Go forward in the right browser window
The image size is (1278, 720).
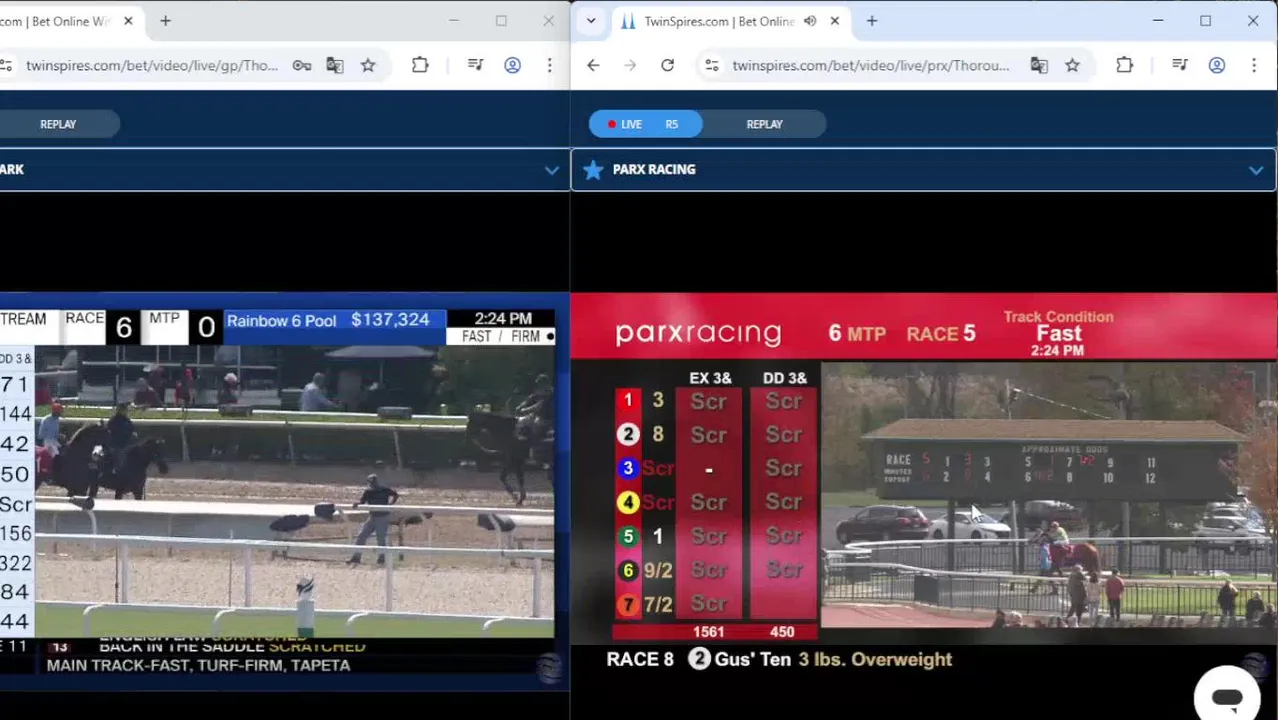tap(630, 65)
